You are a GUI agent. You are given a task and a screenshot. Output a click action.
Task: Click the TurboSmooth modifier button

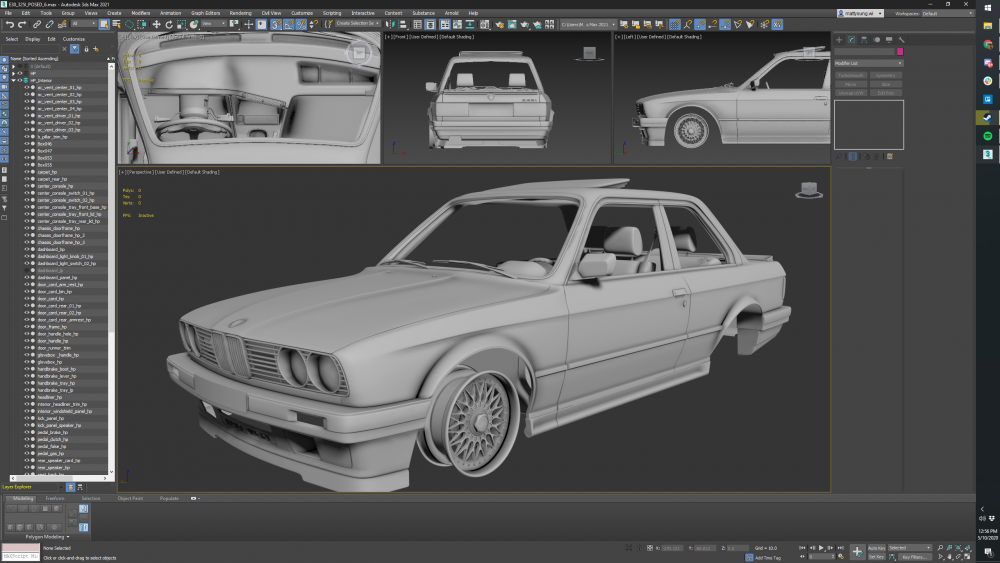coord(851,75)
